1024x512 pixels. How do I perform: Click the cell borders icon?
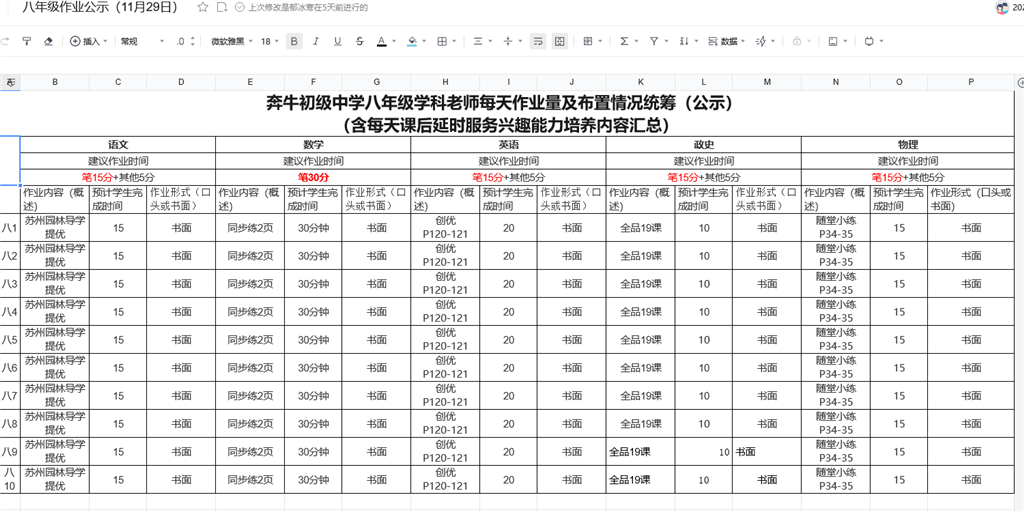pyautogui.click(x=442, y=41)
